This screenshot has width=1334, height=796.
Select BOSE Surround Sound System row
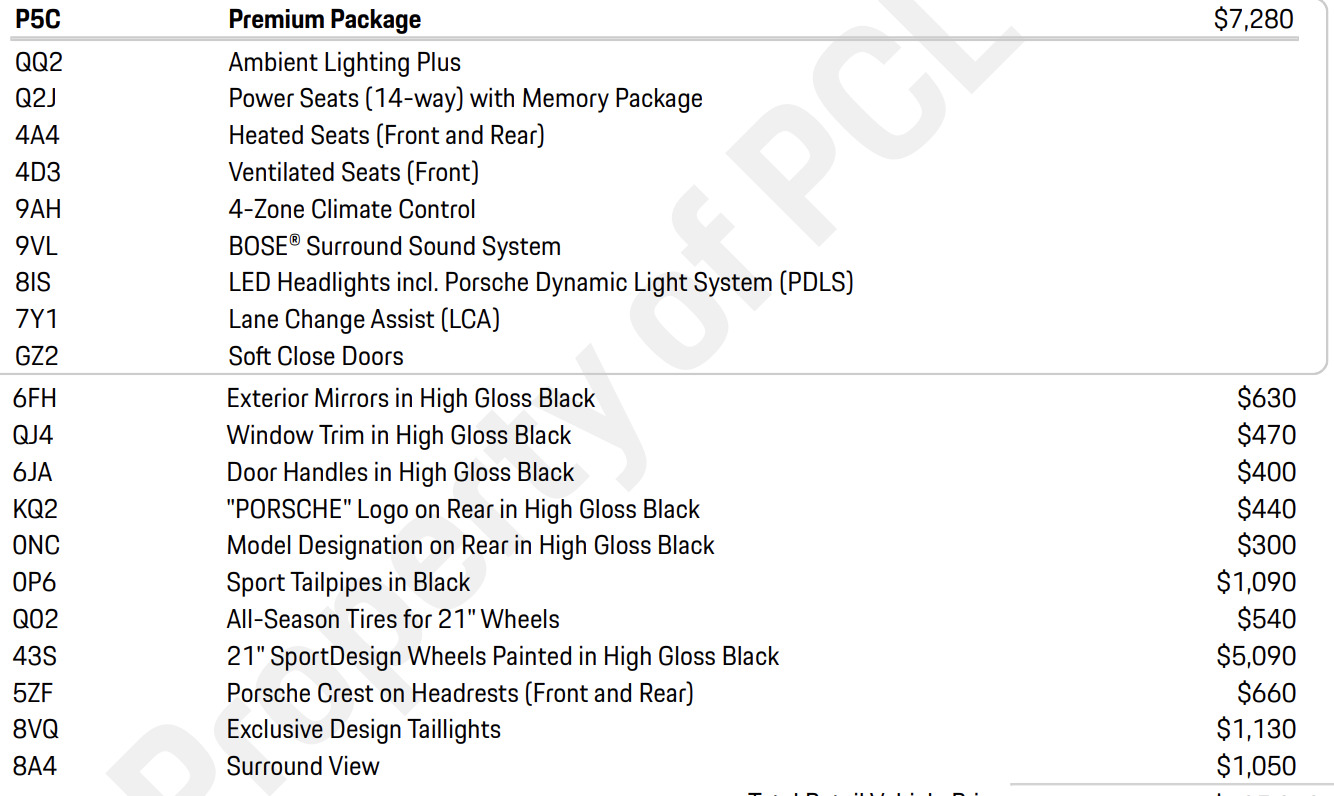pos(394,246)
